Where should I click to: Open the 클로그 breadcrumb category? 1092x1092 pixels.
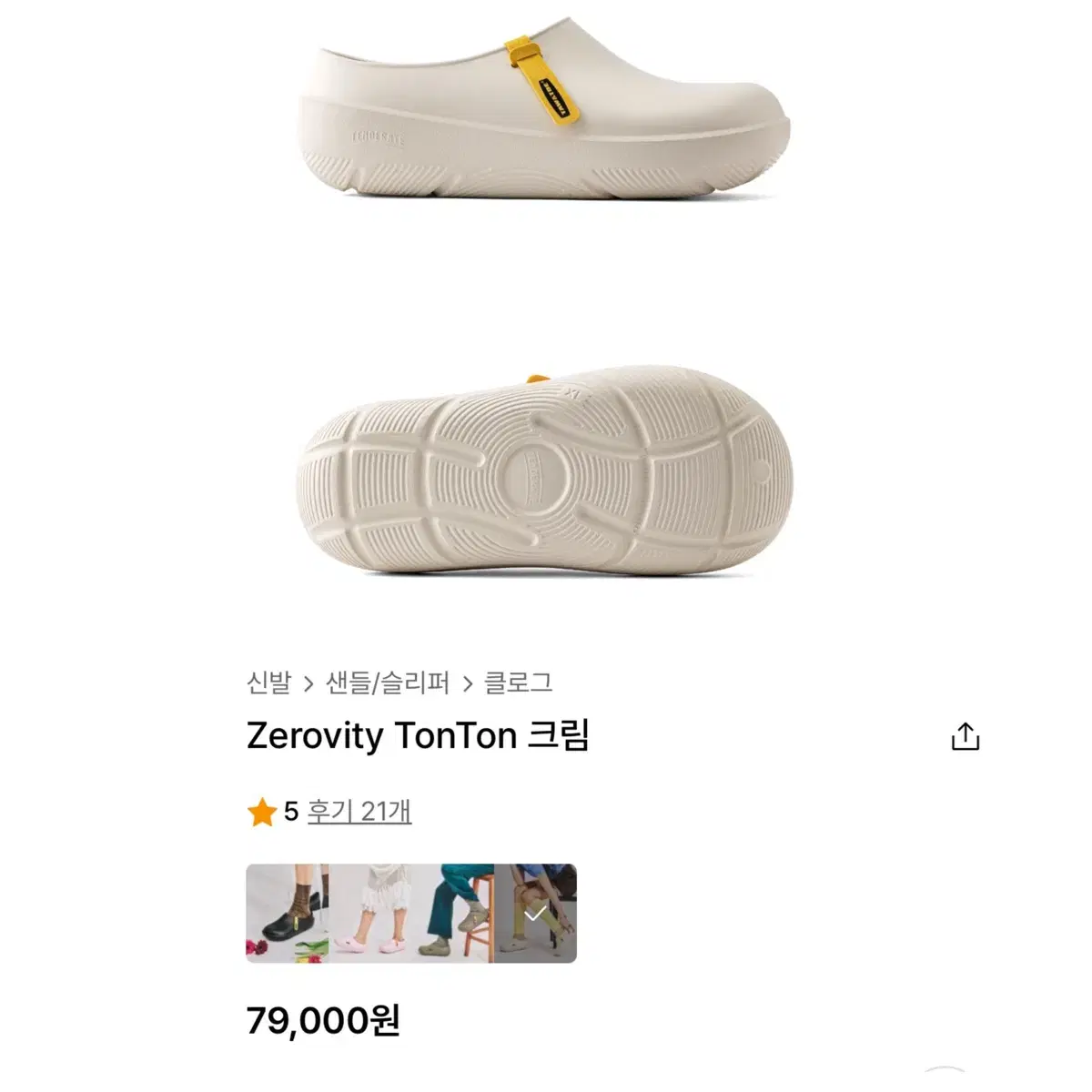518,682
